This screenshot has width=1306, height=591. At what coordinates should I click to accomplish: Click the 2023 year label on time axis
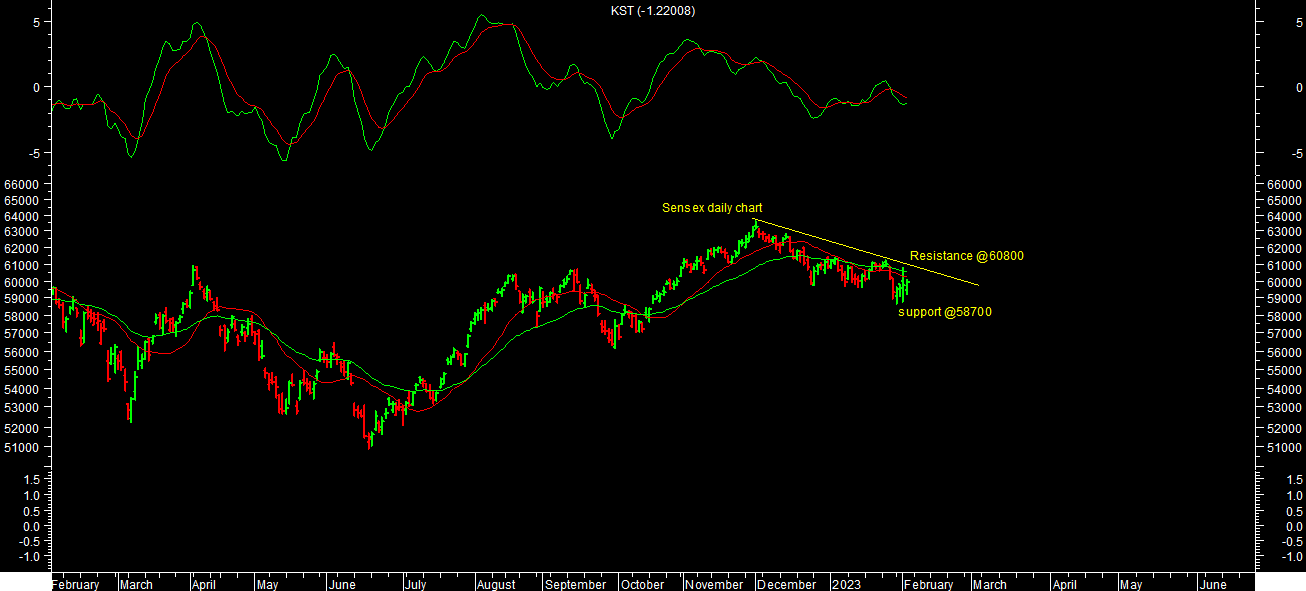point(846,584)
